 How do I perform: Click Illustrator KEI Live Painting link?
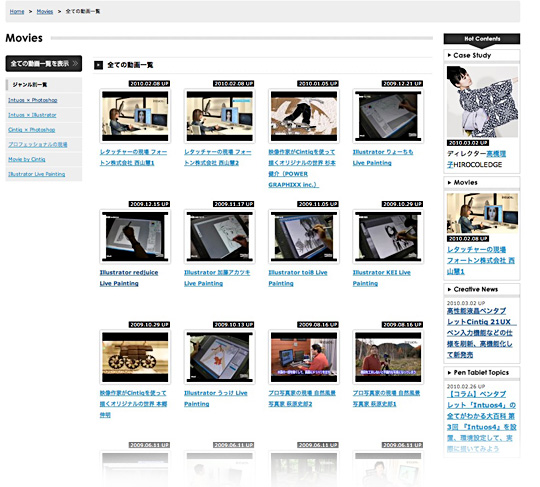point(382,278)
